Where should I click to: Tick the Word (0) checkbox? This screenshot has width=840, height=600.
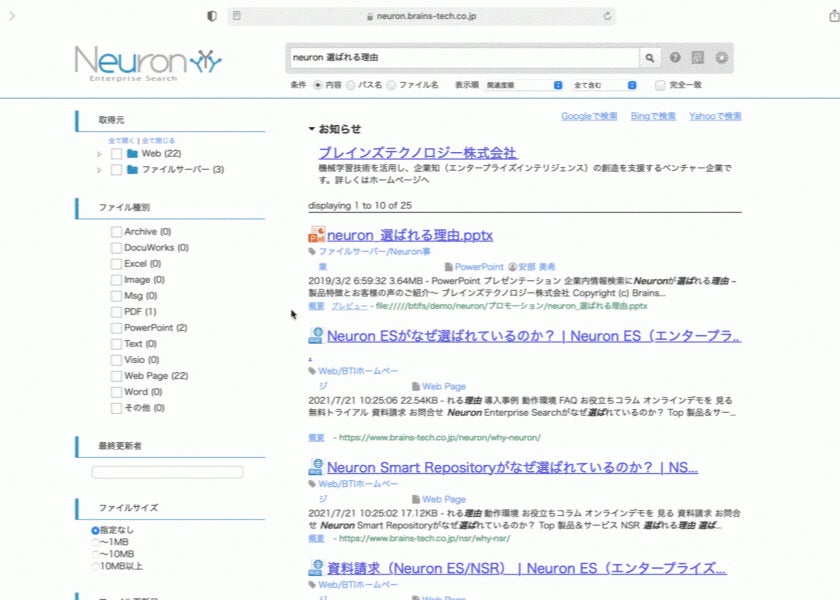116,392
